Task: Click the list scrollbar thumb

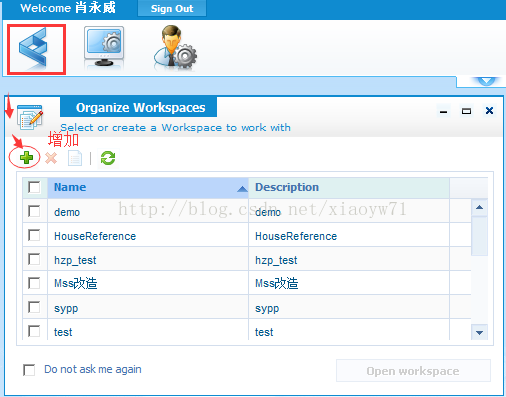Action: [479, 236]
